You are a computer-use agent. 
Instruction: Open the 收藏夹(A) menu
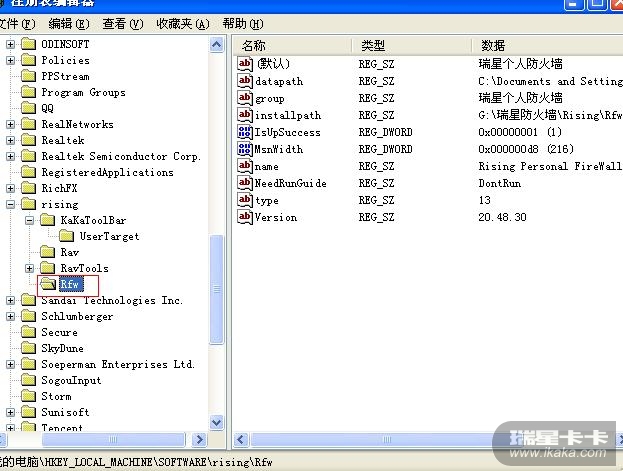(x=182, y=24)
